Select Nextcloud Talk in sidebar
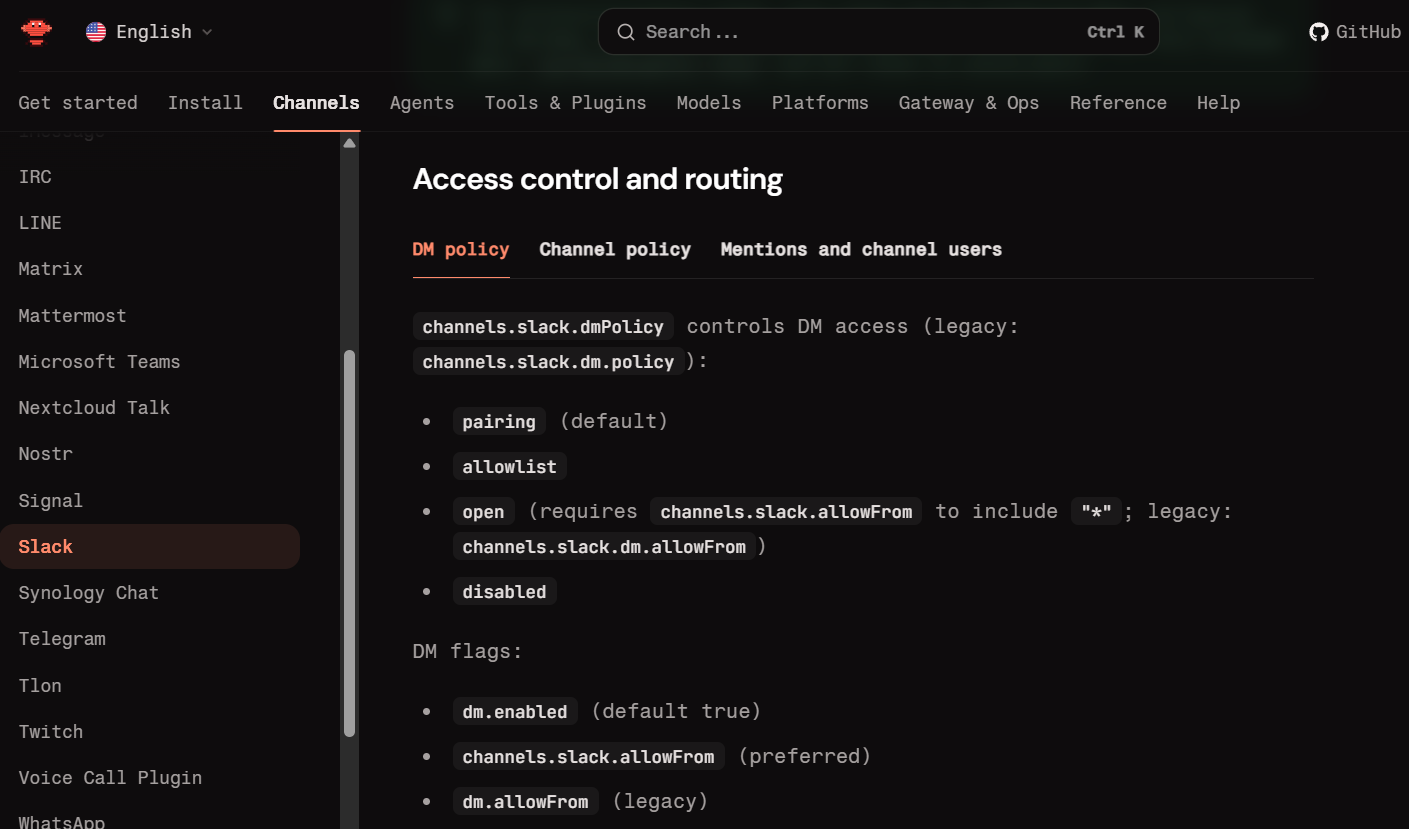The height and width of the screenshot is (829, 1409). coord(94,407)
